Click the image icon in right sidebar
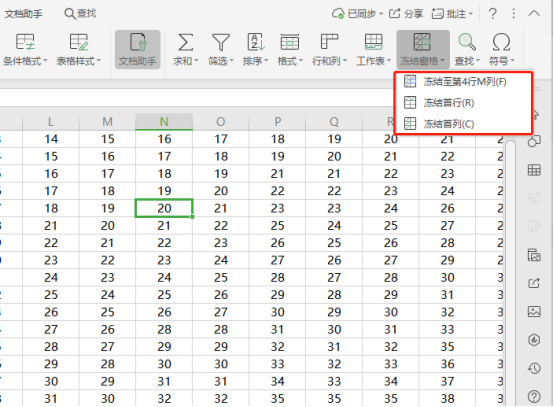The image size is (554, 407). pyautogui.click(x=534, y=311)
